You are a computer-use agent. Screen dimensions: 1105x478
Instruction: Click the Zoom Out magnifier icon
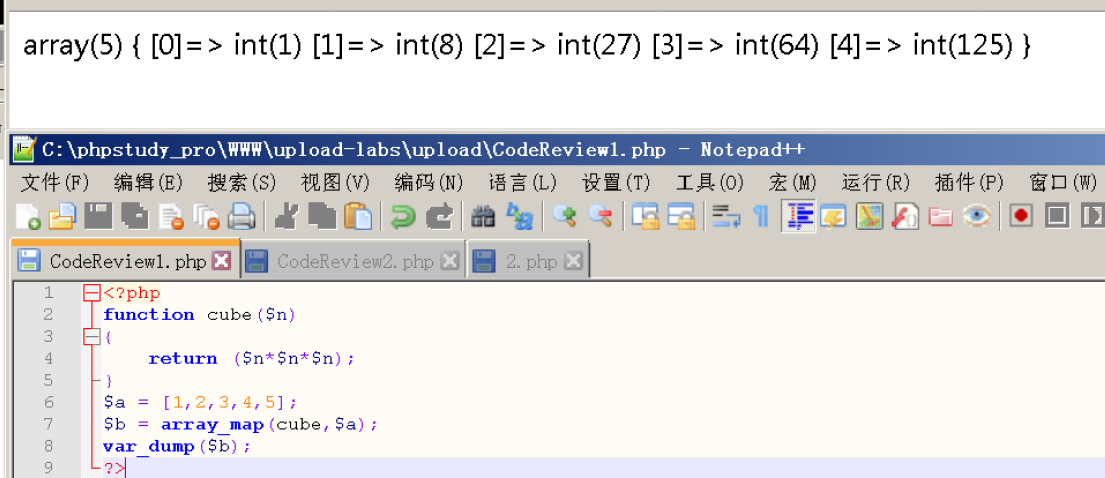(601, 216)
